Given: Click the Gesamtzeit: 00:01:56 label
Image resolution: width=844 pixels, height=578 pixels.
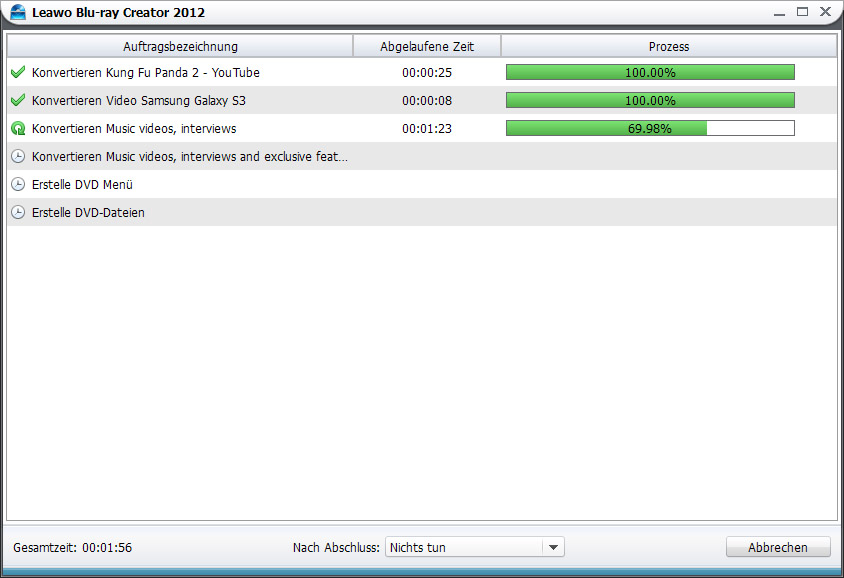Looking at the screenshot, I should click(x=73, y=547).
